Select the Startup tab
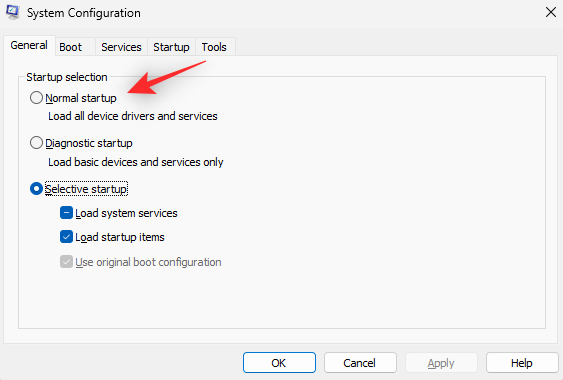Image resolution: width=563 pixels, height=380 pixels. pyautogui.click(x=171, y=47)
